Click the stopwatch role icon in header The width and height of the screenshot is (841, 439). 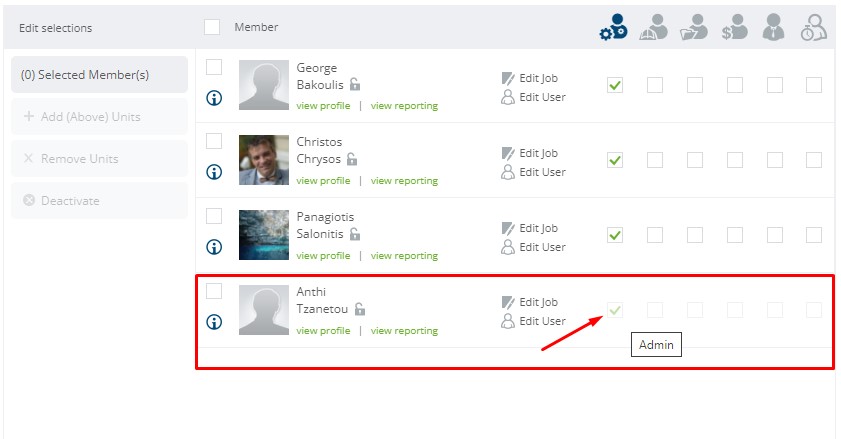click(x=814, y=27)
